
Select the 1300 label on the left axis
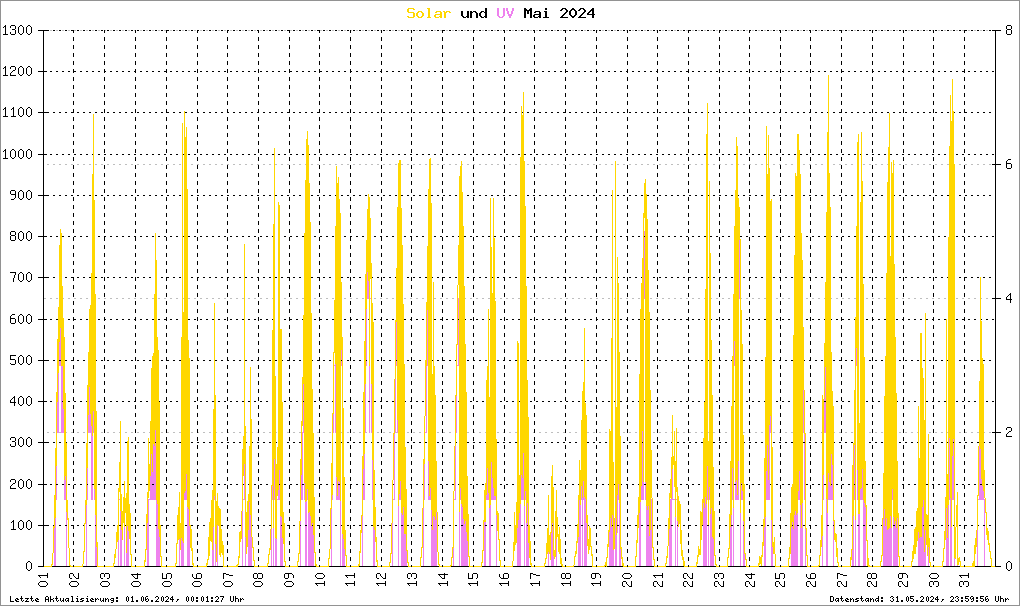[19, 31]
